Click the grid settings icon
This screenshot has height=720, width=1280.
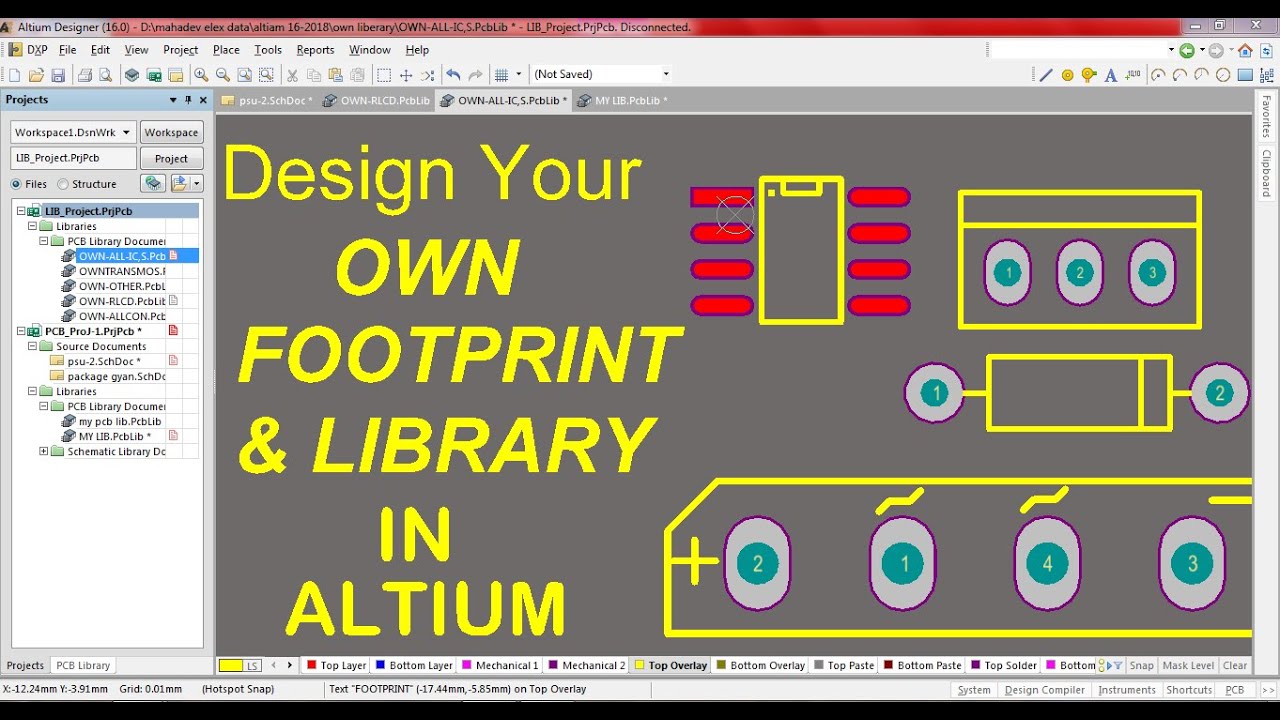pyautogui.click(x=502, y=75)
